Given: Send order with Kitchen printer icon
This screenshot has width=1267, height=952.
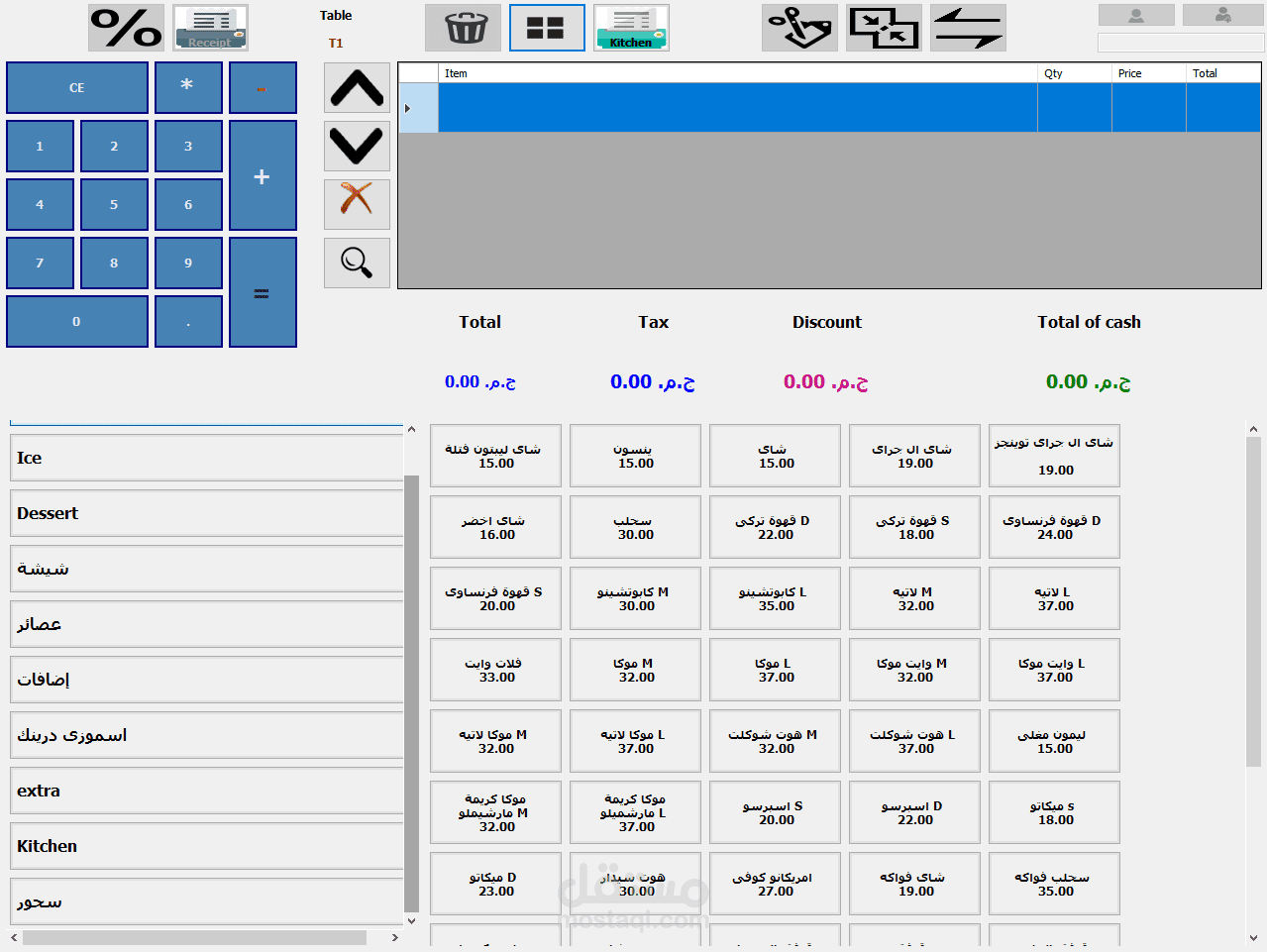Looking at the screenshot, I should click(x=631, y=28).
